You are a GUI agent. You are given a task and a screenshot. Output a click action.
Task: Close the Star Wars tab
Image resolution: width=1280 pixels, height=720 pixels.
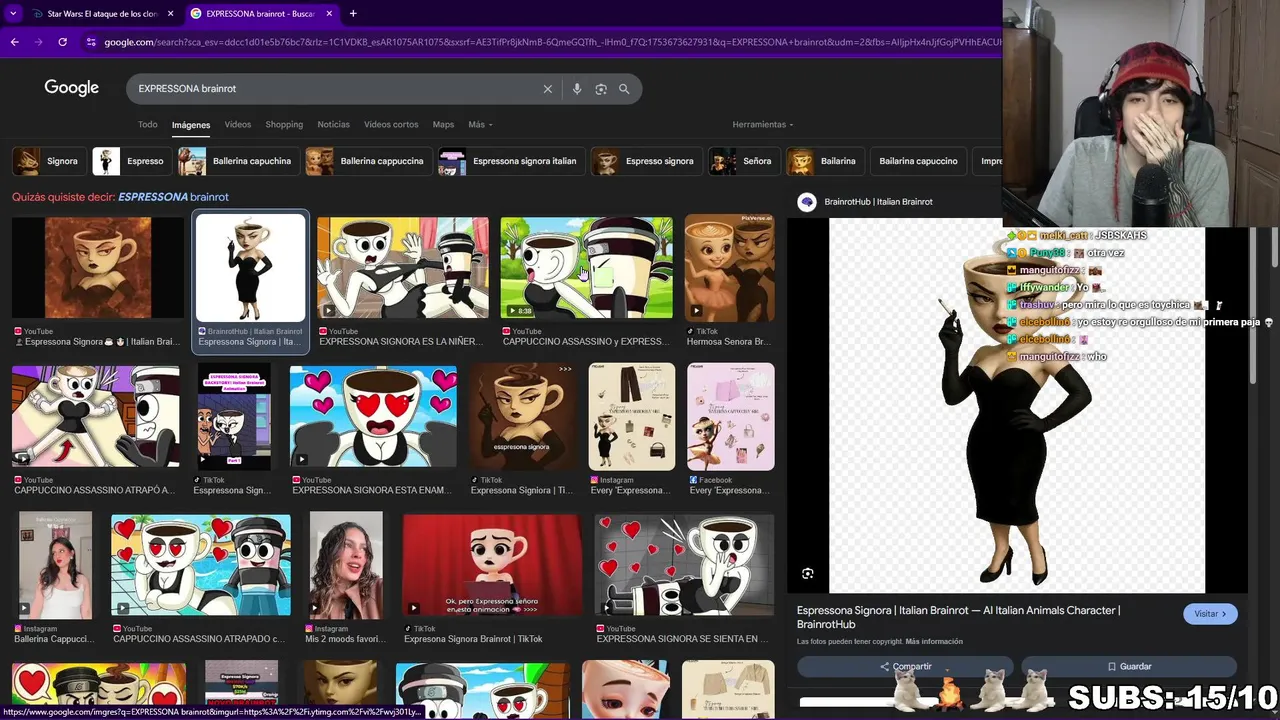pos(170,13)
